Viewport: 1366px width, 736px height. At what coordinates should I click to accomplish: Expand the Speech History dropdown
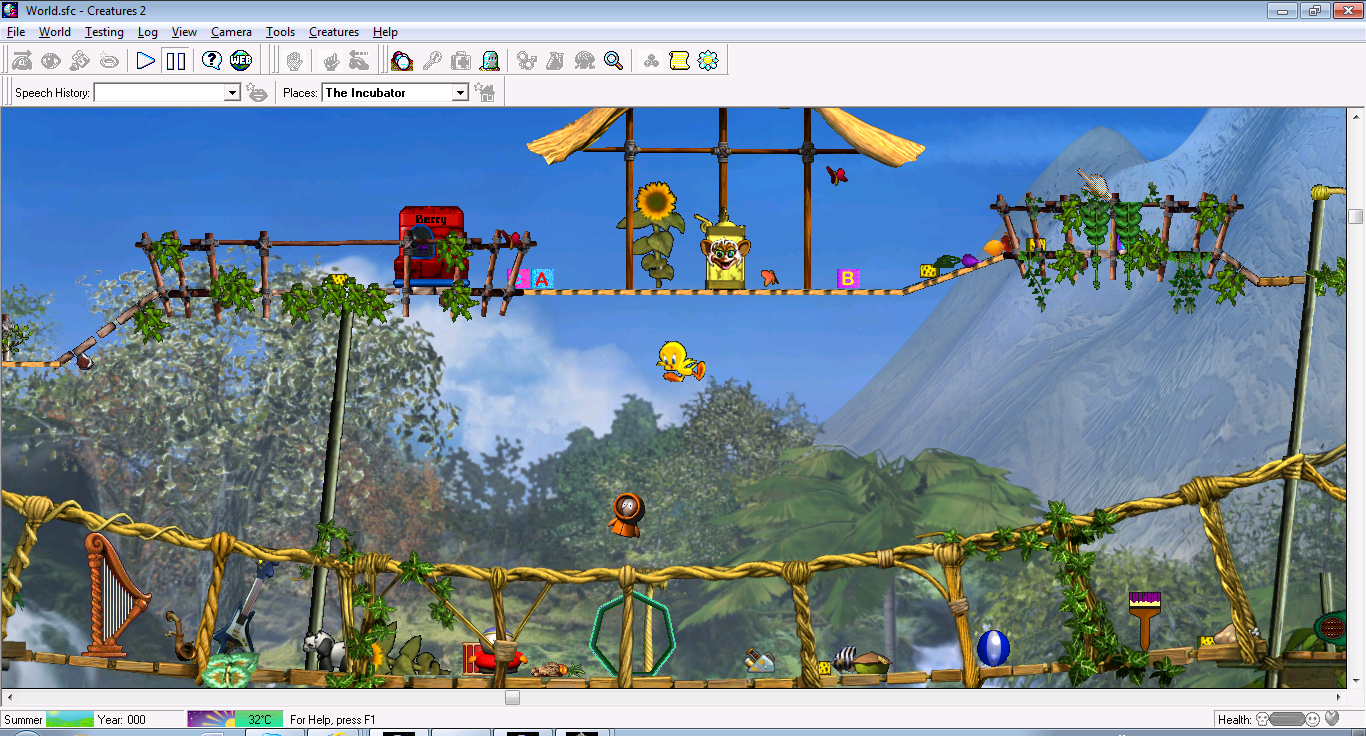[232, 93]
